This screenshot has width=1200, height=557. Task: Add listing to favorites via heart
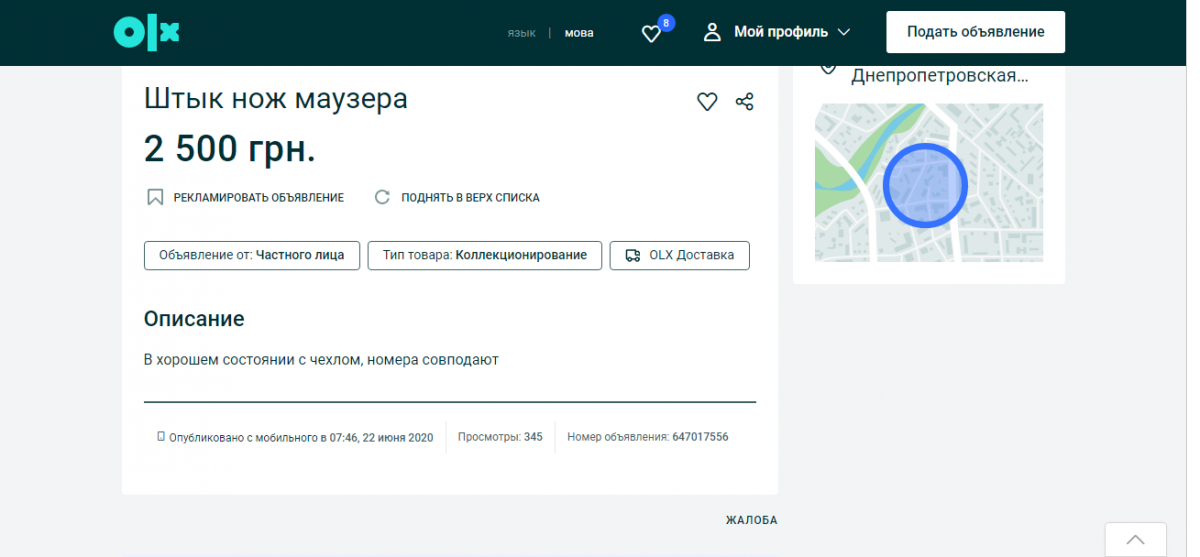(707, 101)
